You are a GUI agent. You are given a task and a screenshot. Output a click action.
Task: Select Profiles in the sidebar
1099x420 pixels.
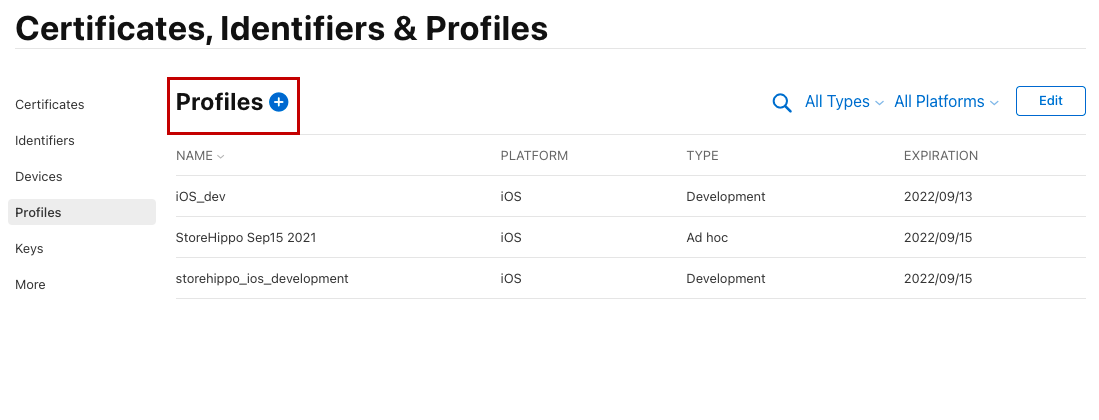[x=39, y=213]
